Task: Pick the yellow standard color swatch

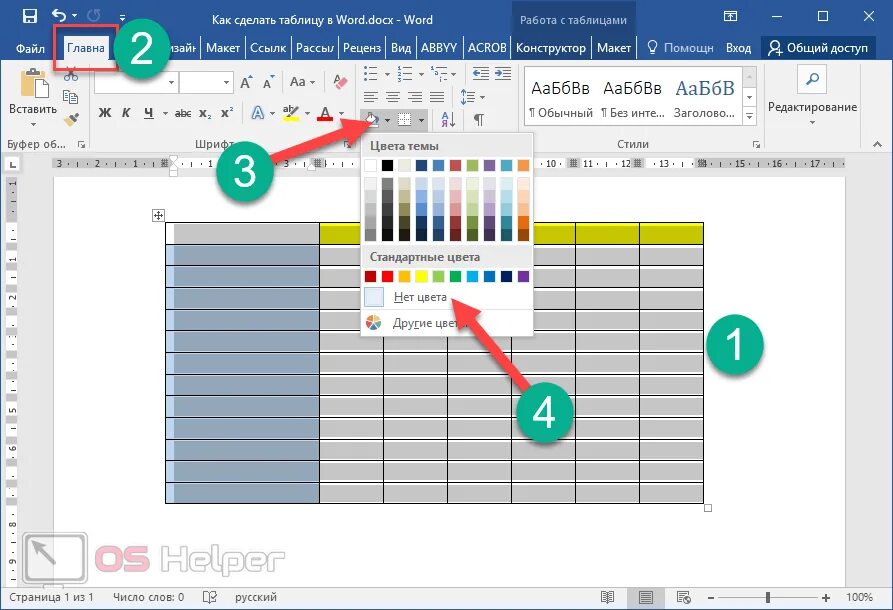Action: pos(421,277)
